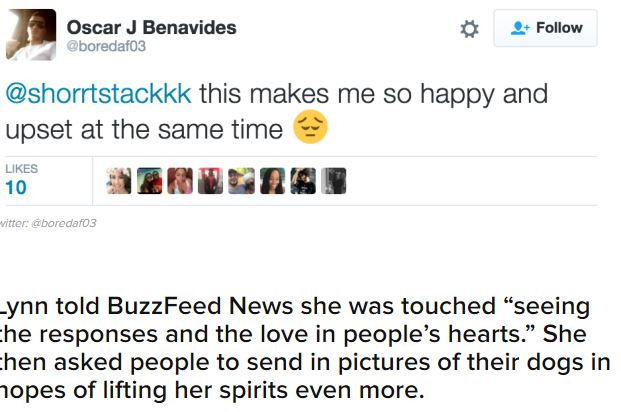Follow Oscar J Benavides
The width and height of the screenshot is (621, 412).
click(545, 29)
